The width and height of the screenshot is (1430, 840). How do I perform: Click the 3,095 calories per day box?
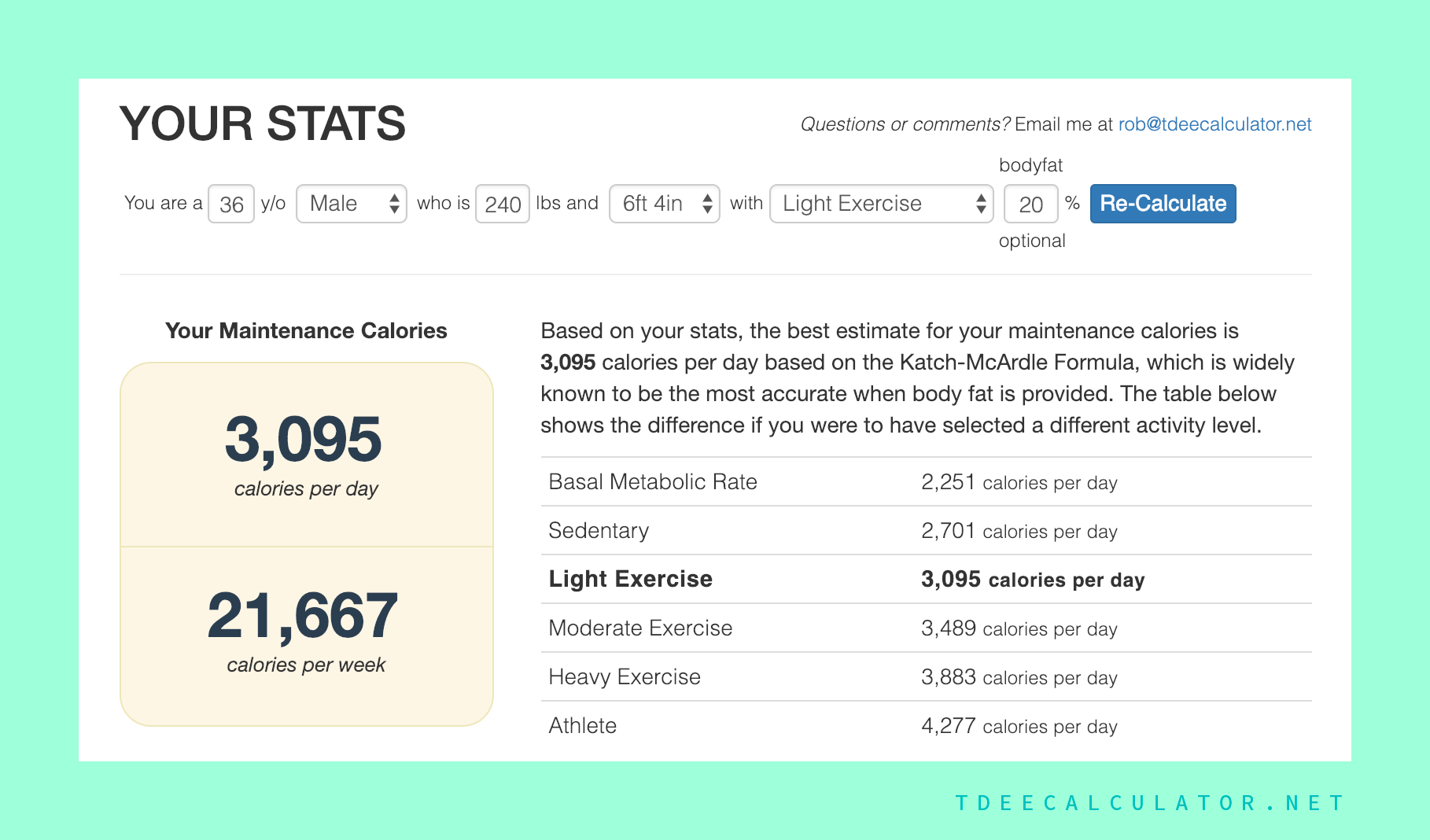point(305,452)
